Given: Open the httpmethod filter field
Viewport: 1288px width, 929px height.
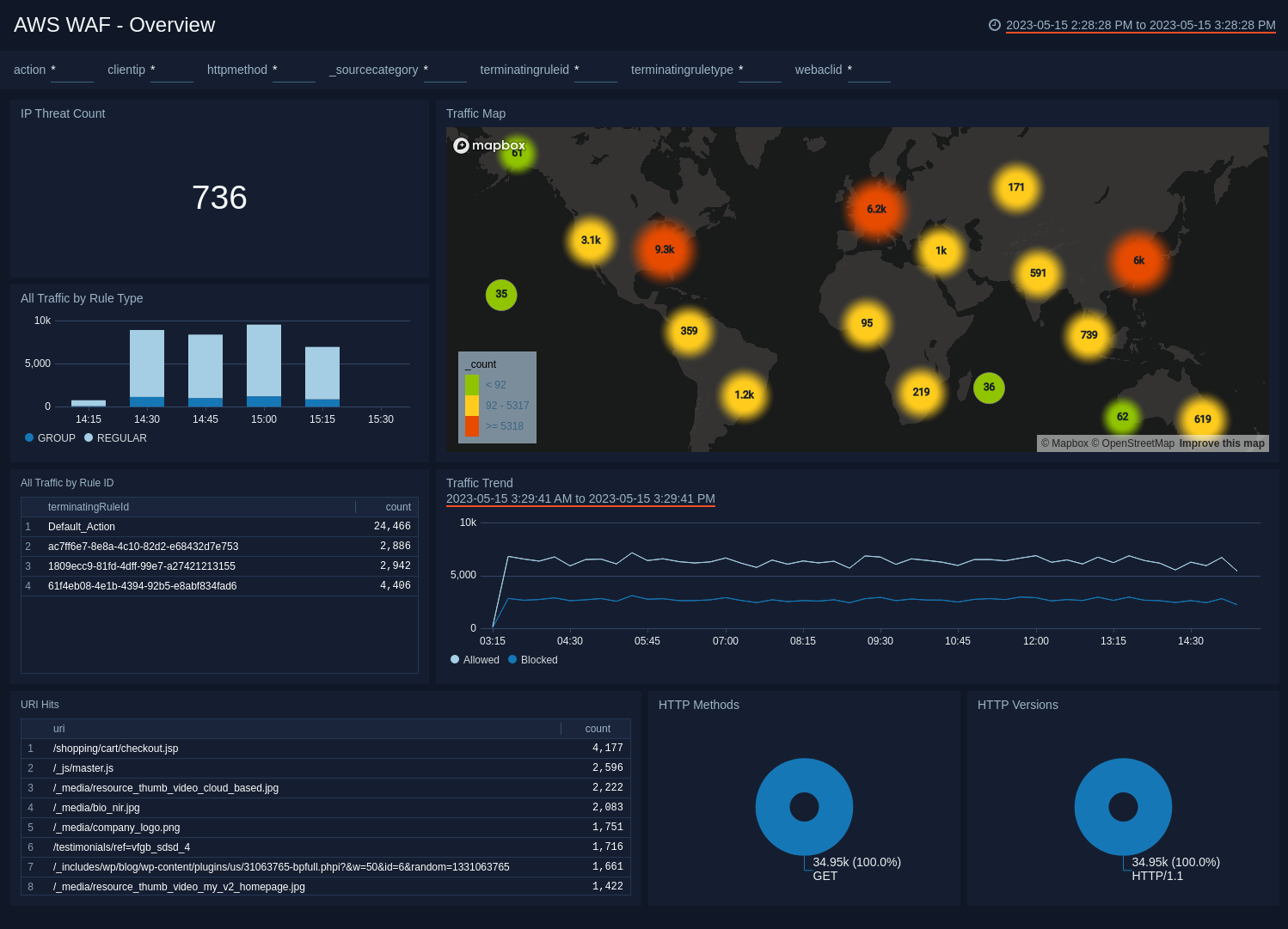Looking at the screenshot, I should pyautogui.click(x=293, y=70).
